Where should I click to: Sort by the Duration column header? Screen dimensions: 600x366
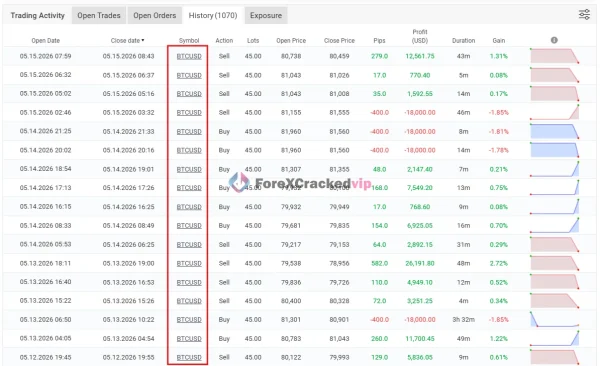[463, 41]
